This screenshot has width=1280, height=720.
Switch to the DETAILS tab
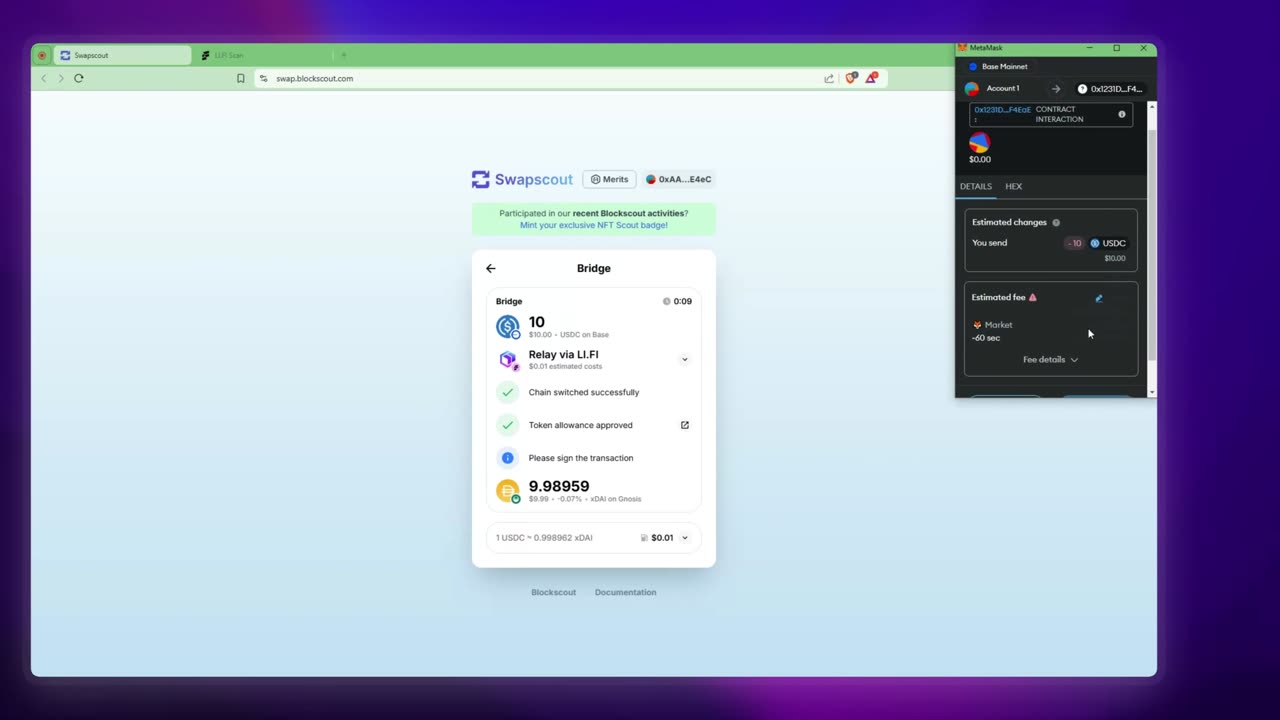click(x=976, y=186)
